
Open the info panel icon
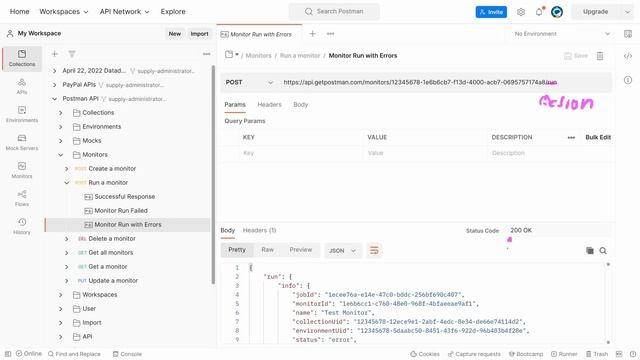coord(628,80)
